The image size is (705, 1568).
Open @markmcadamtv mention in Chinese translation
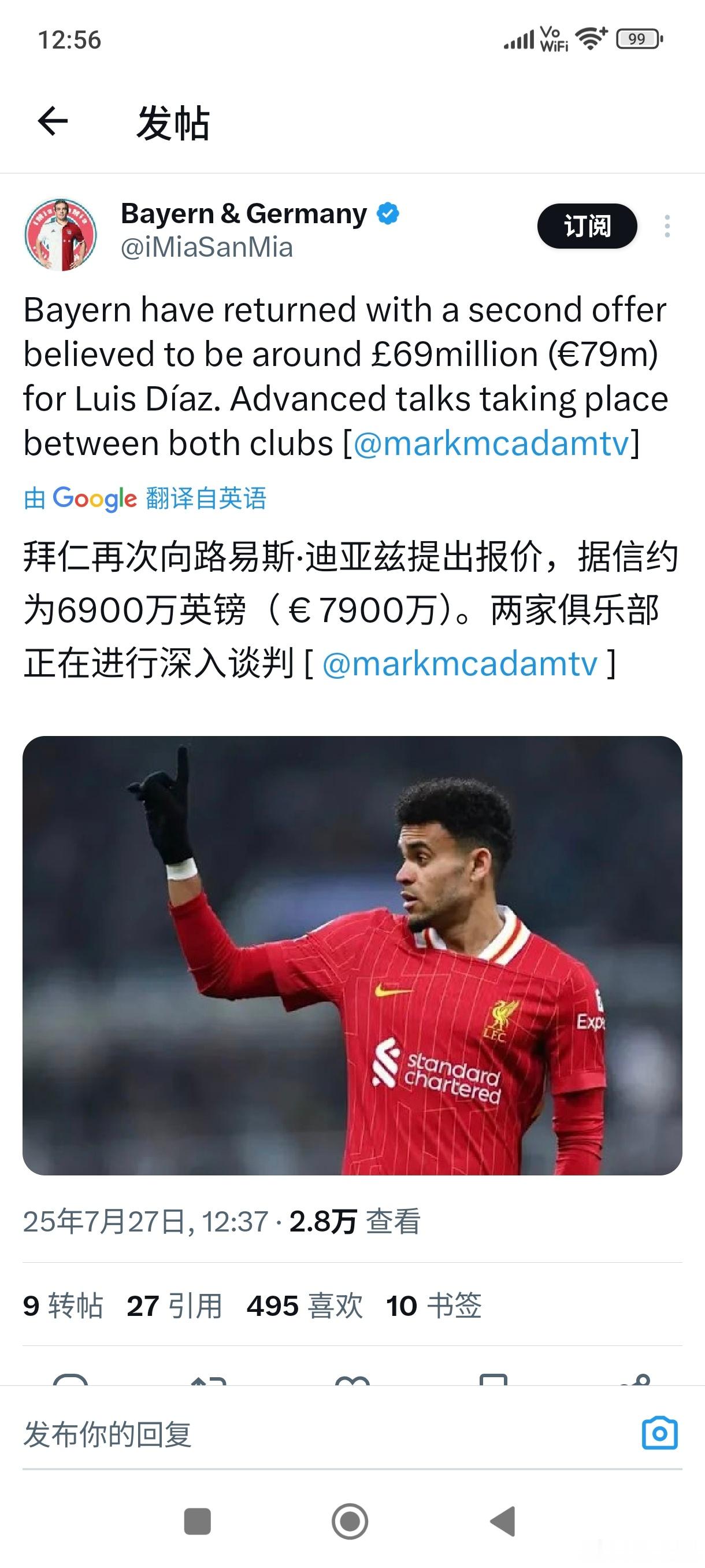point(460,664)
